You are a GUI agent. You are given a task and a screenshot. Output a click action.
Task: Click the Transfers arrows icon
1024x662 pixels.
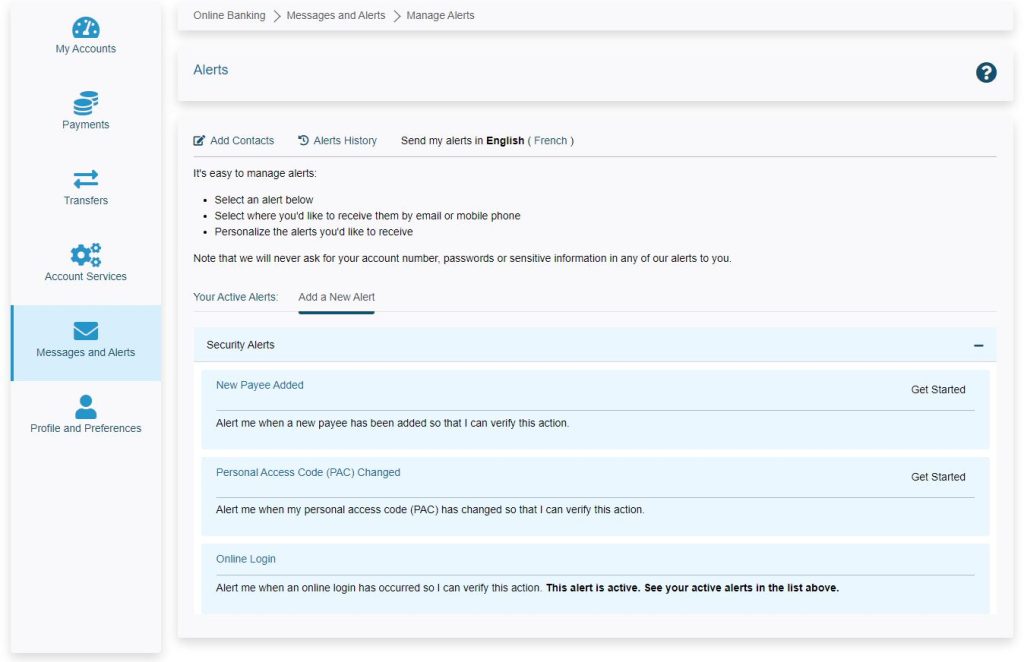pos(85,180)
